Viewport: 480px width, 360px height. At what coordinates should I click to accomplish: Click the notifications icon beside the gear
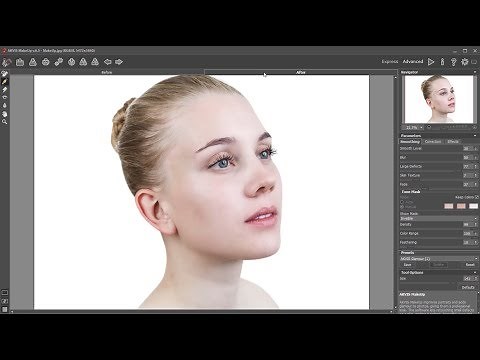click(474, 62)
